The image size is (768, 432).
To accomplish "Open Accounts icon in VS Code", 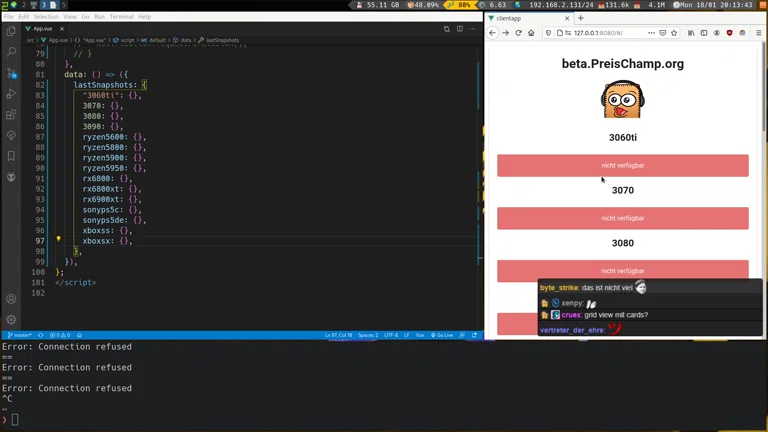I will (x=11, y=299).
